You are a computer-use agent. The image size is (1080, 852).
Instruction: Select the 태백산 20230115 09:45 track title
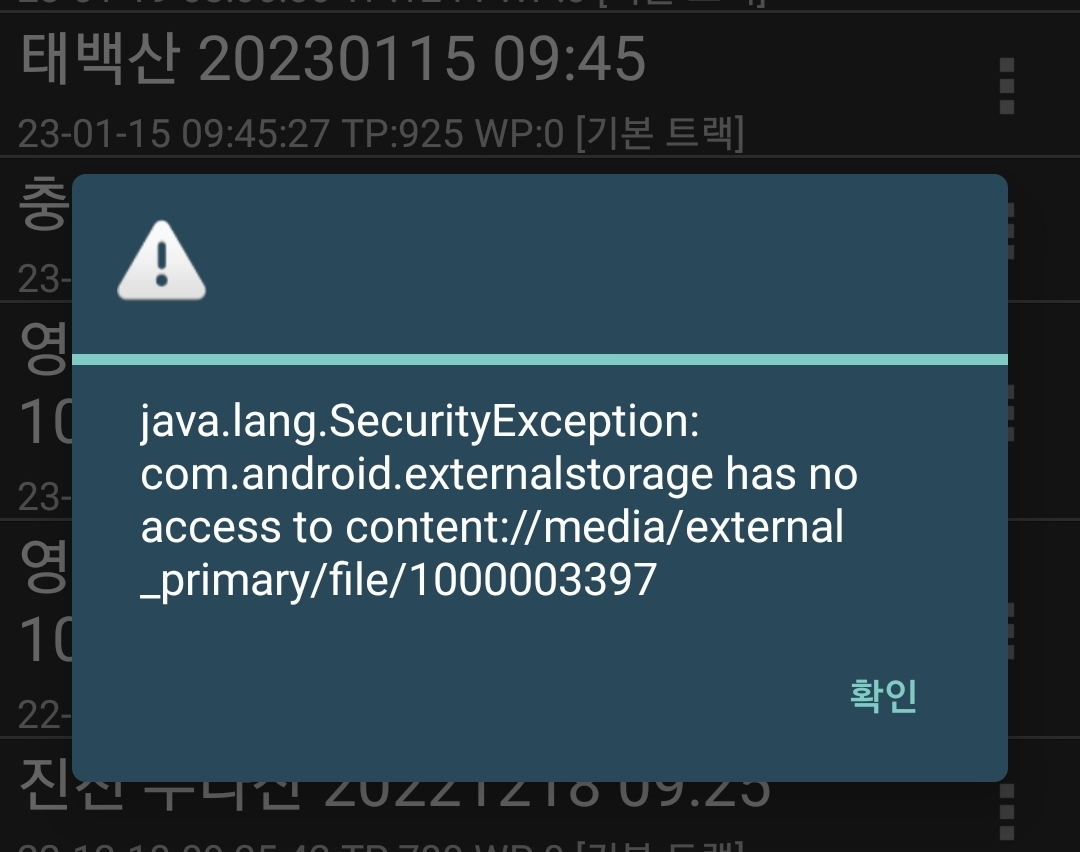333,59
